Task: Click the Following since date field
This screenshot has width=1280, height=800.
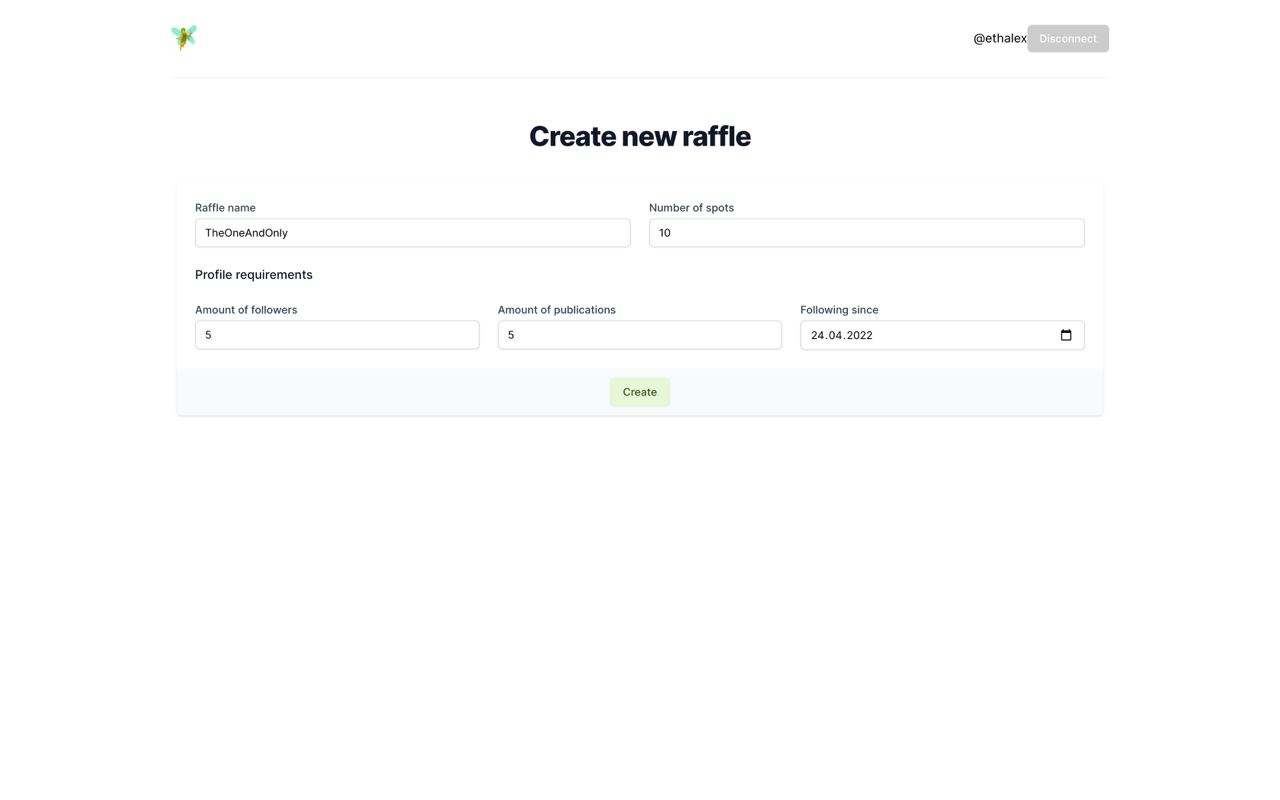Action: tap(942, 335)
